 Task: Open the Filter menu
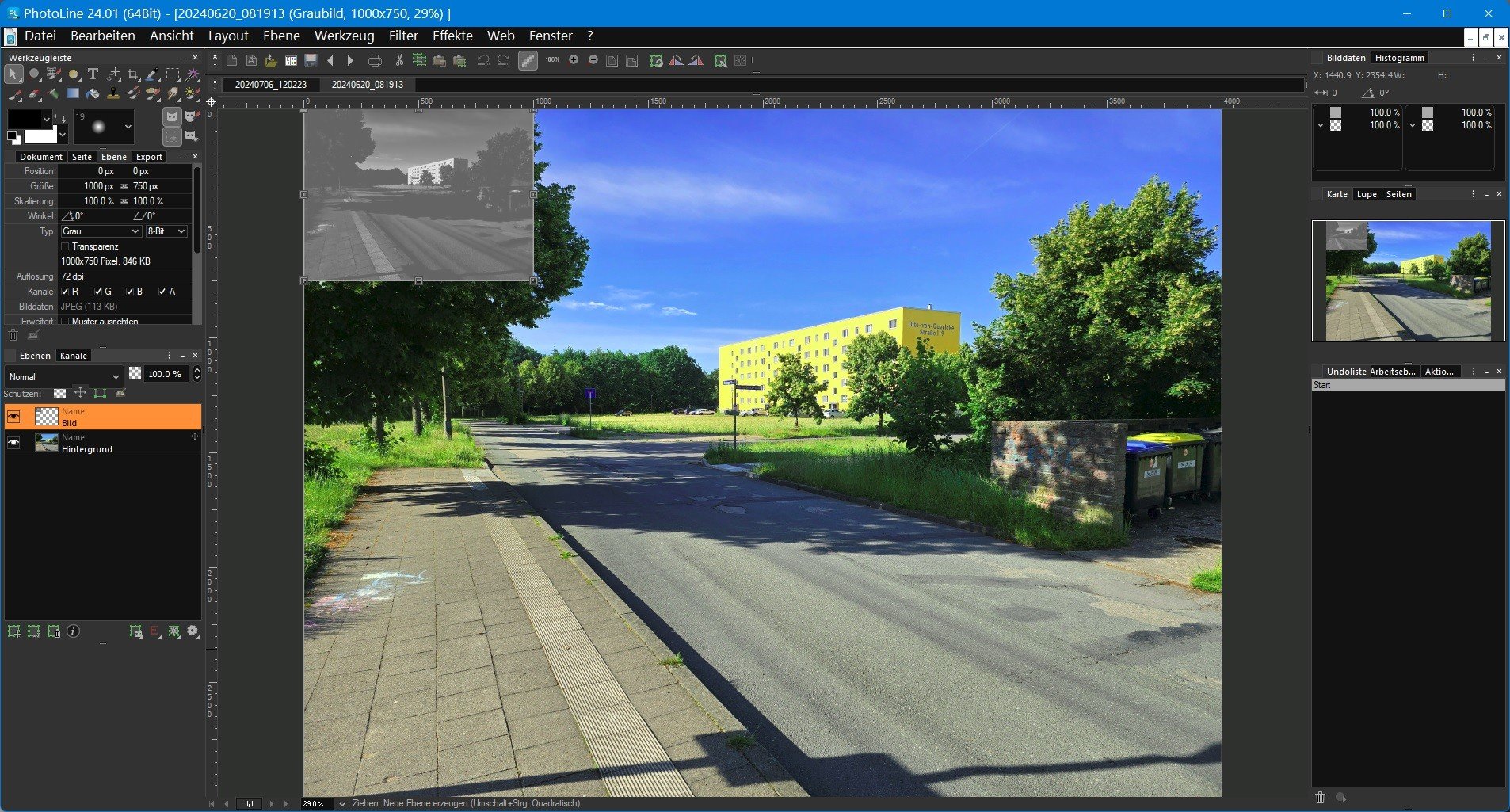(x=402, y=36)
